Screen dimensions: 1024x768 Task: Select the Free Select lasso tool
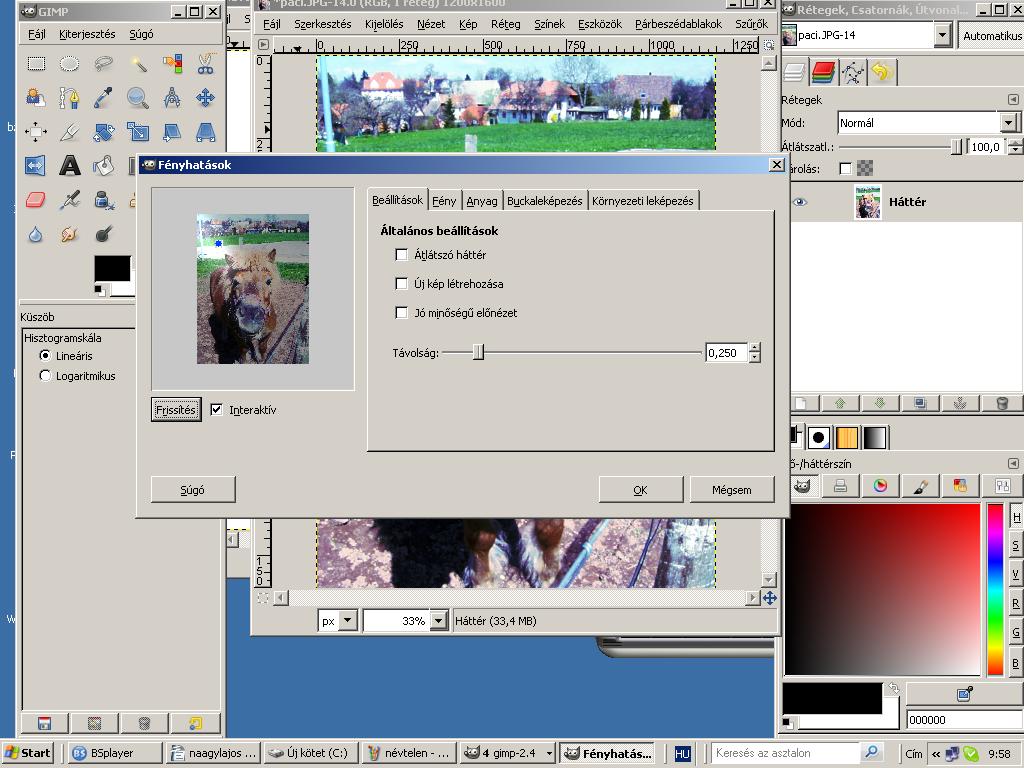[x=103, y=63]
